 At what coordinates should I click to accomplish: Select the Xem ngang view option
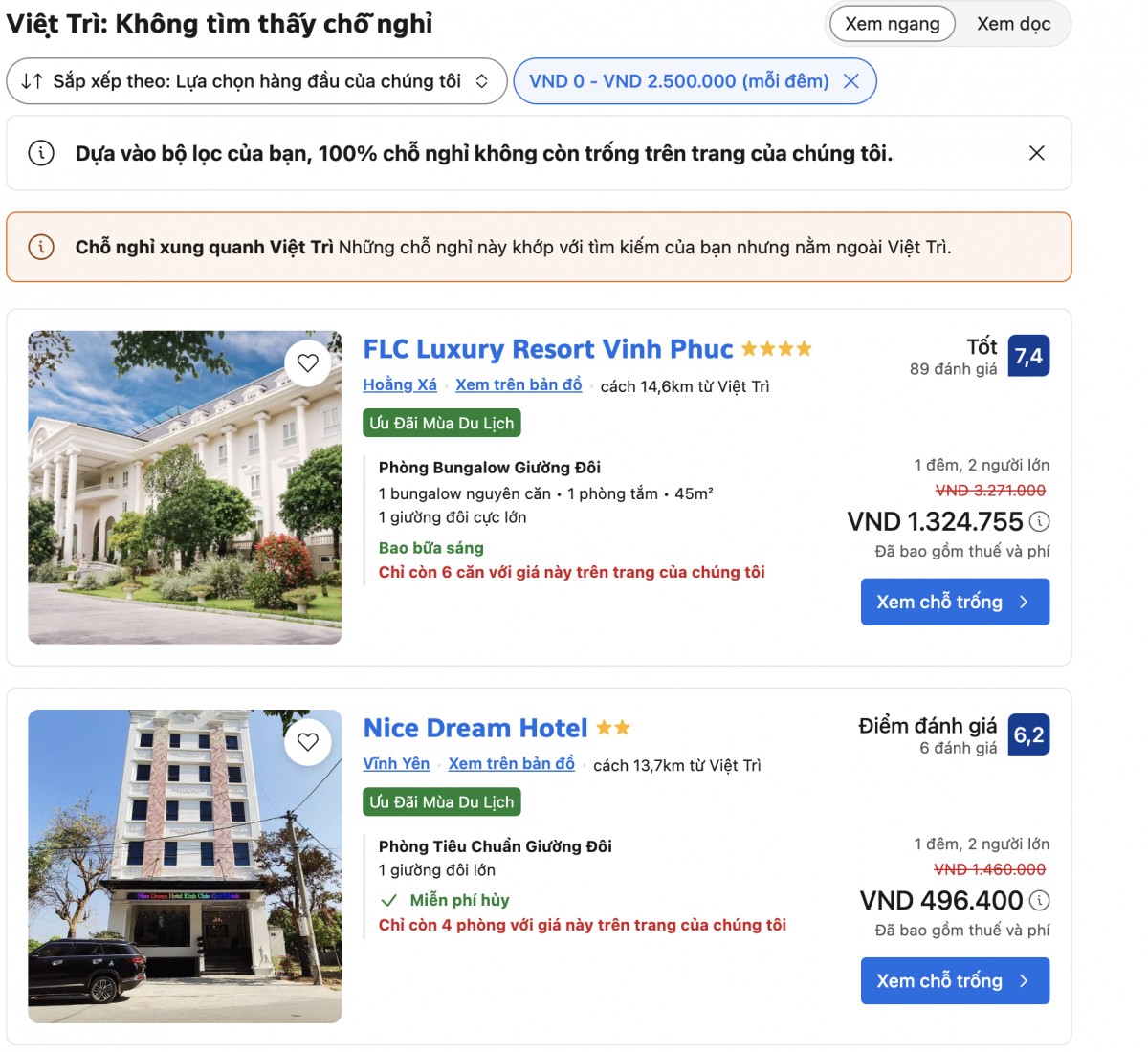click(891, 23)
